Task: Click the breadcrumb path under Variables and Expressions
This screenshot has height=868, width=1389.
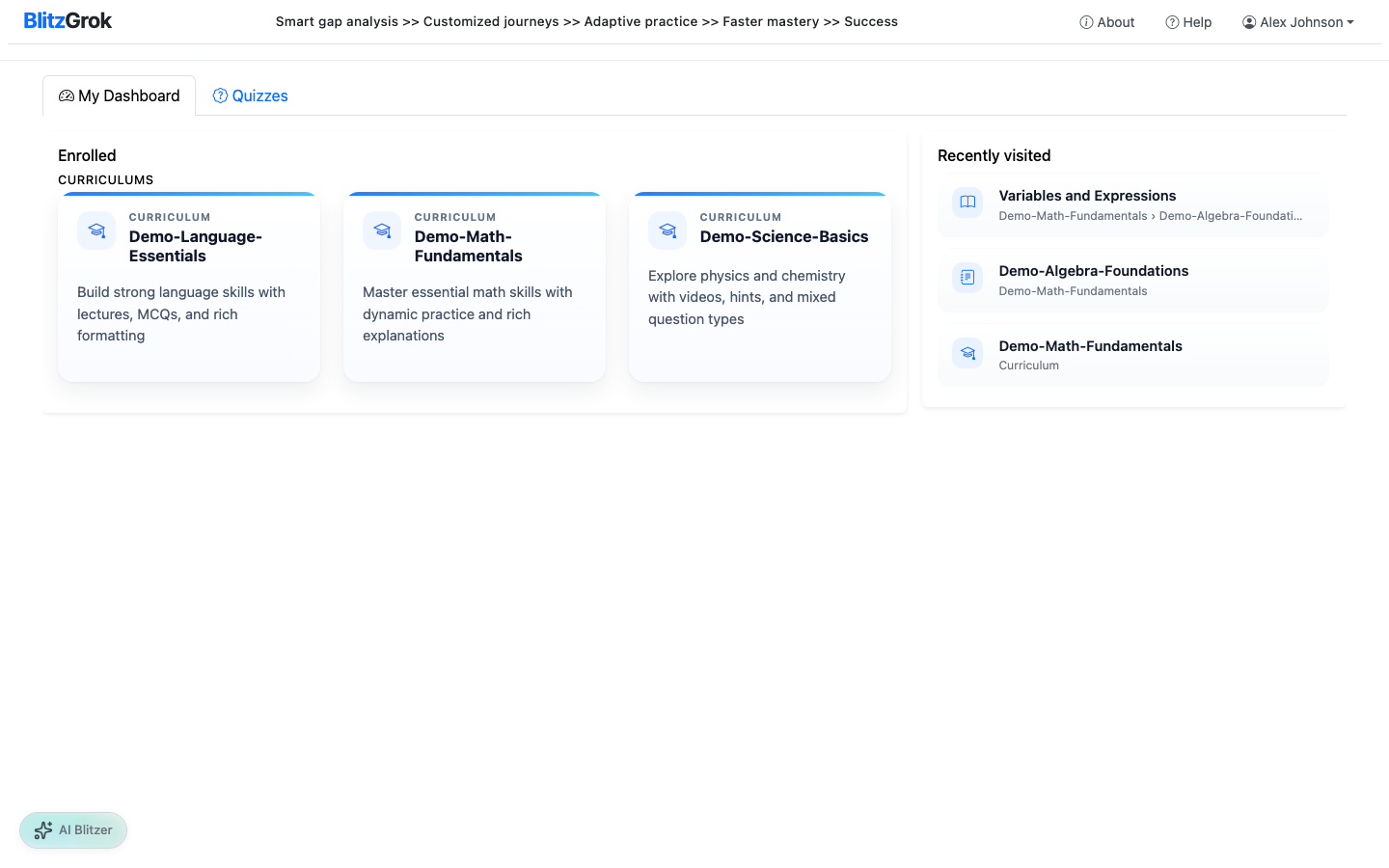Action: (1151, 216)
